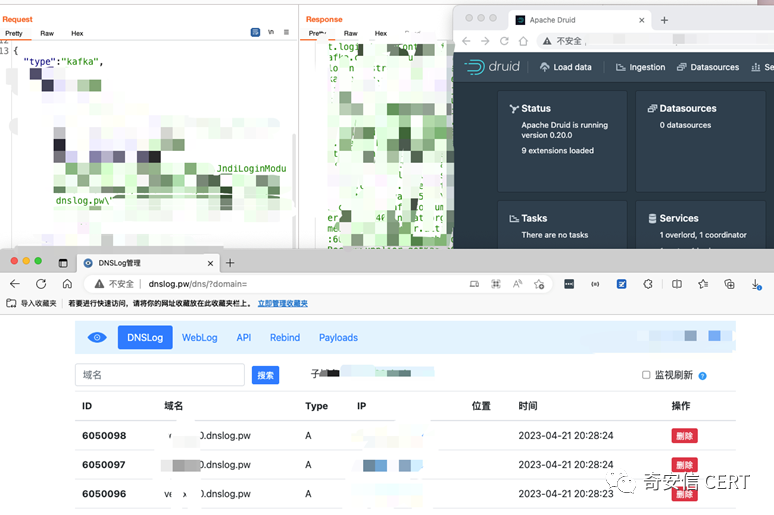This screenshot has width=774, height=515.
Task: Select the DNSLog管理 browser tab
Action: [x=147, y=263]
